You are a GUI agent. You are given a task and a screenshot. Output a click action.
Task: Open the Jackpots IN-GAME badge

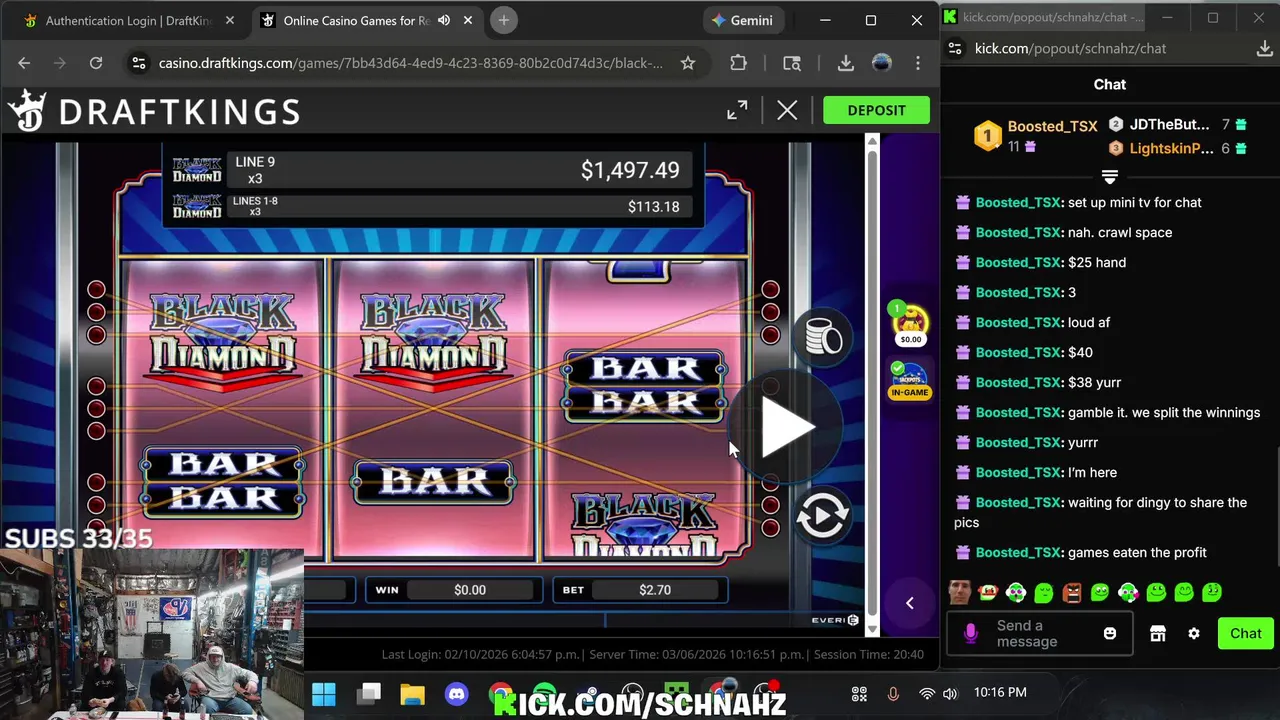coord(909,381)
